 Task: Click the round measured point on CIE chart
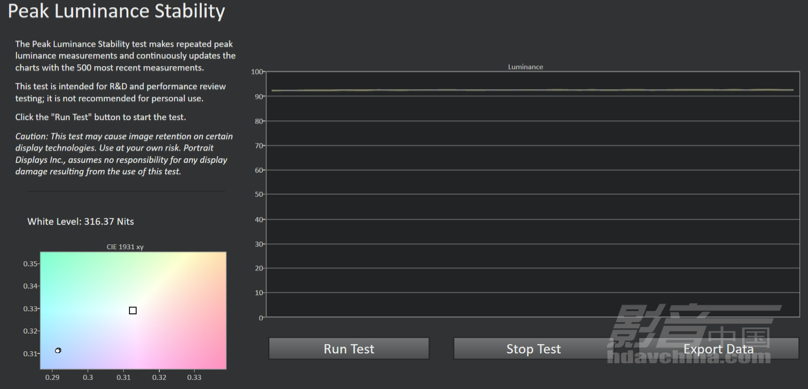[x=58, y=350]
